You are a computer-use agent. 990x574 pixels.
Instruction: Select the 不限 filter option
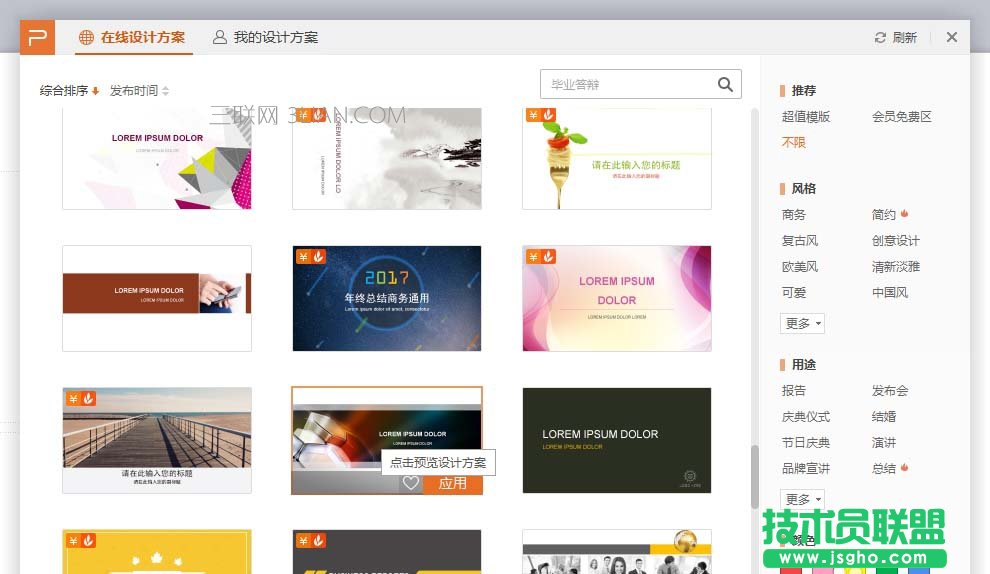click(x=794, y=142)
